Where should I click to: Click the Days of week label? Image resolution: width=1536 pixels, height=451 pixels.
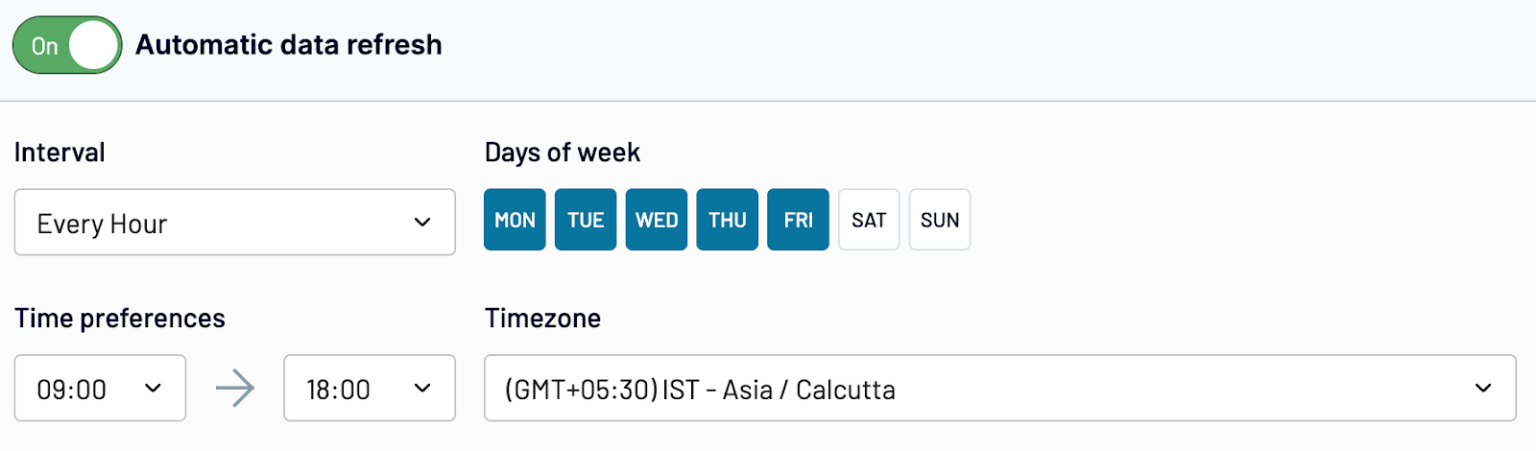coord(562,153)
